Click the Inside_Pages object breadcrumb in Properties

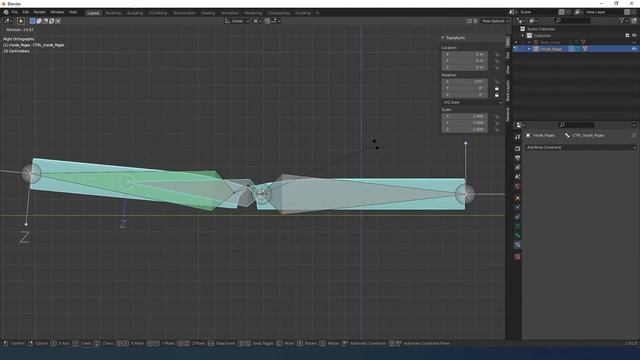(540, 136)
